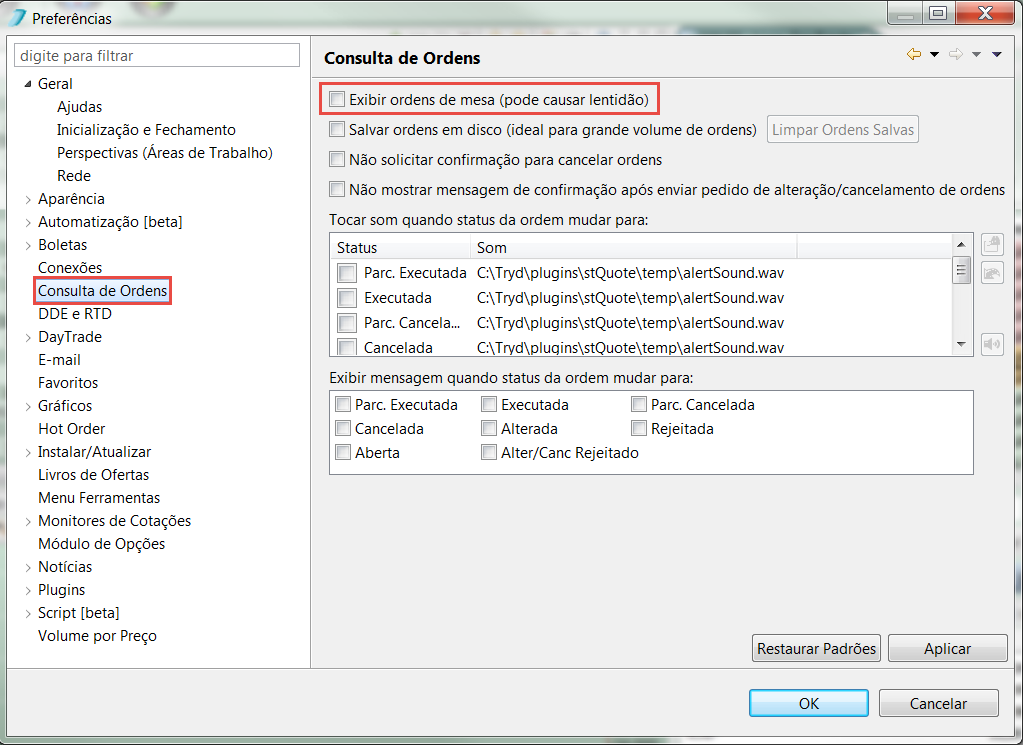Click the back navigation arrow icon
The image size is (1023, 745).
point(914,54)
